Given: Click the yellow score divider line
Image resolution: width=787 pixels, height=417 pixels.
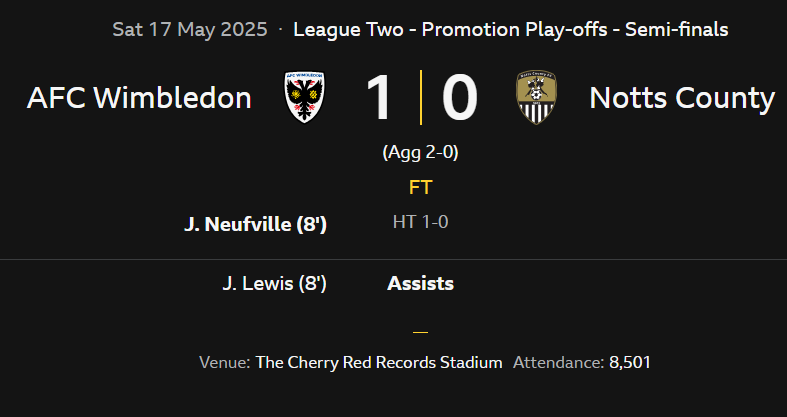Looking at the screenshot, I should [421, 97].
